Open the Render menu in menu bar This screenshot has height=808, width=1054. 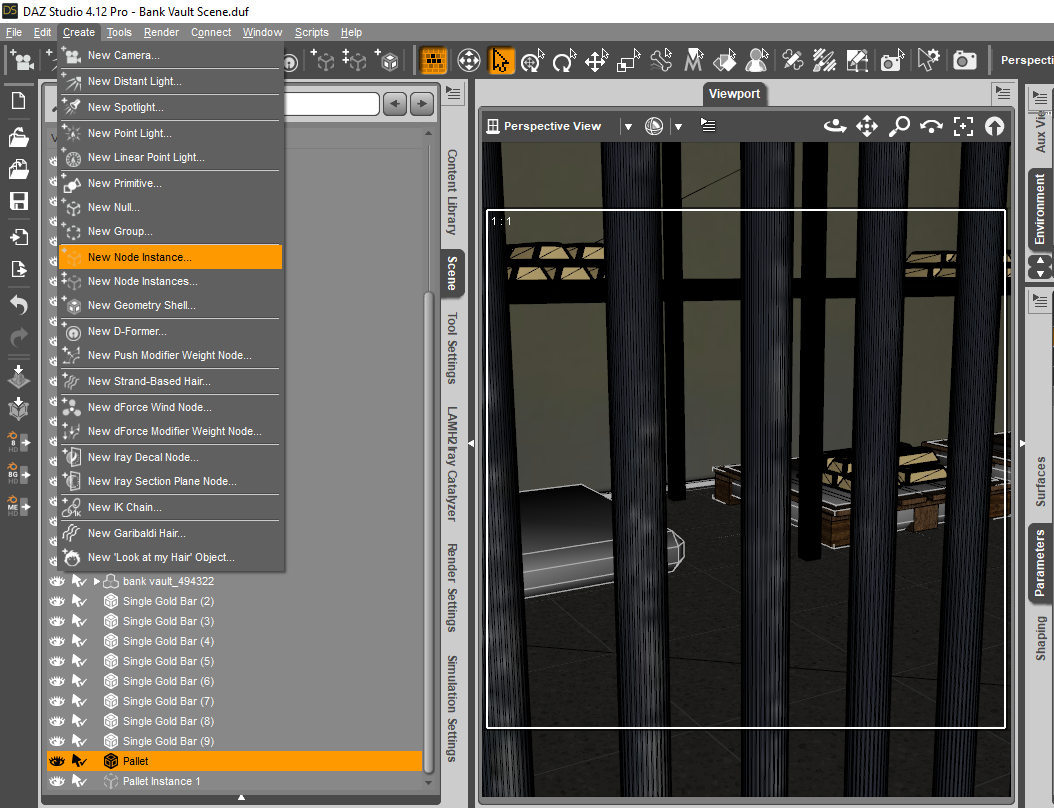pyautogui.click(x=161, y=32)
